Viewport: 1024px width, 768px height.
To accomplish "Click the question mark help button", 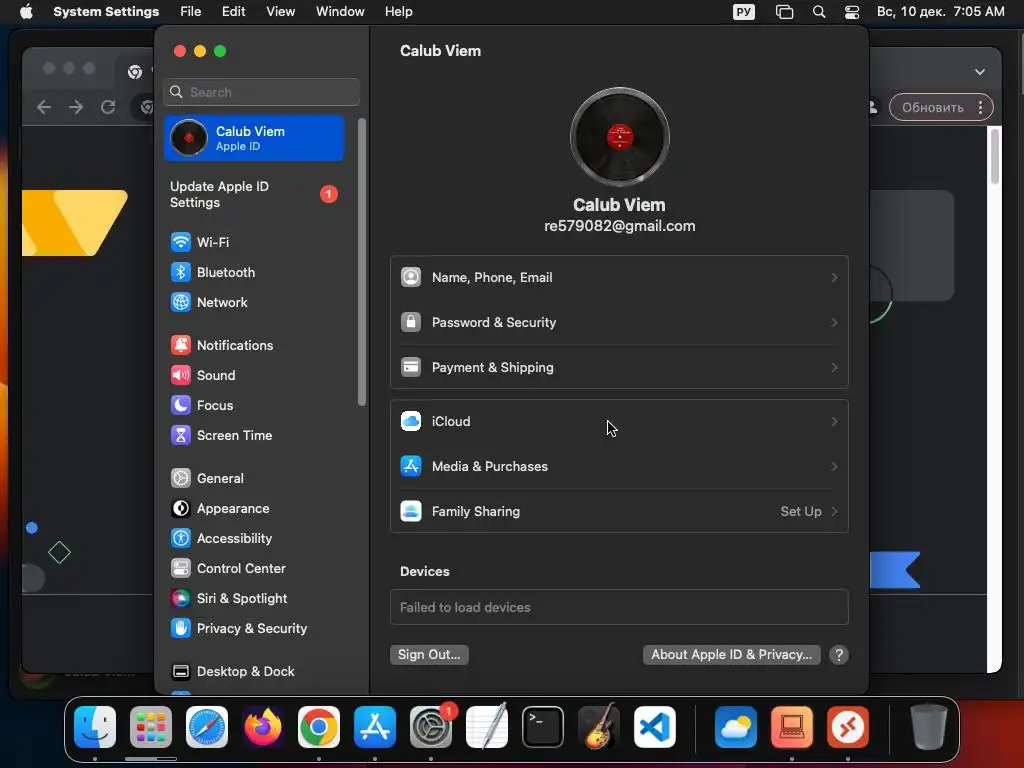I will (x=839, y=655).
